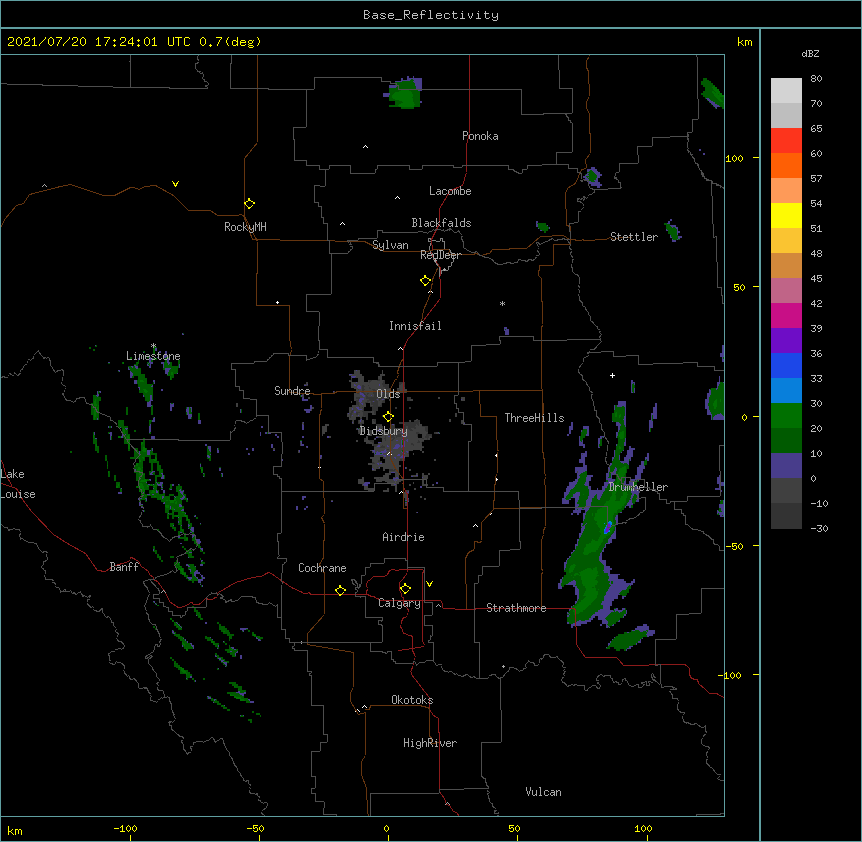The image size is (862, 842).
Task: Click the yellow V marker north of RockyMH
Action: (x=175, y=184)
